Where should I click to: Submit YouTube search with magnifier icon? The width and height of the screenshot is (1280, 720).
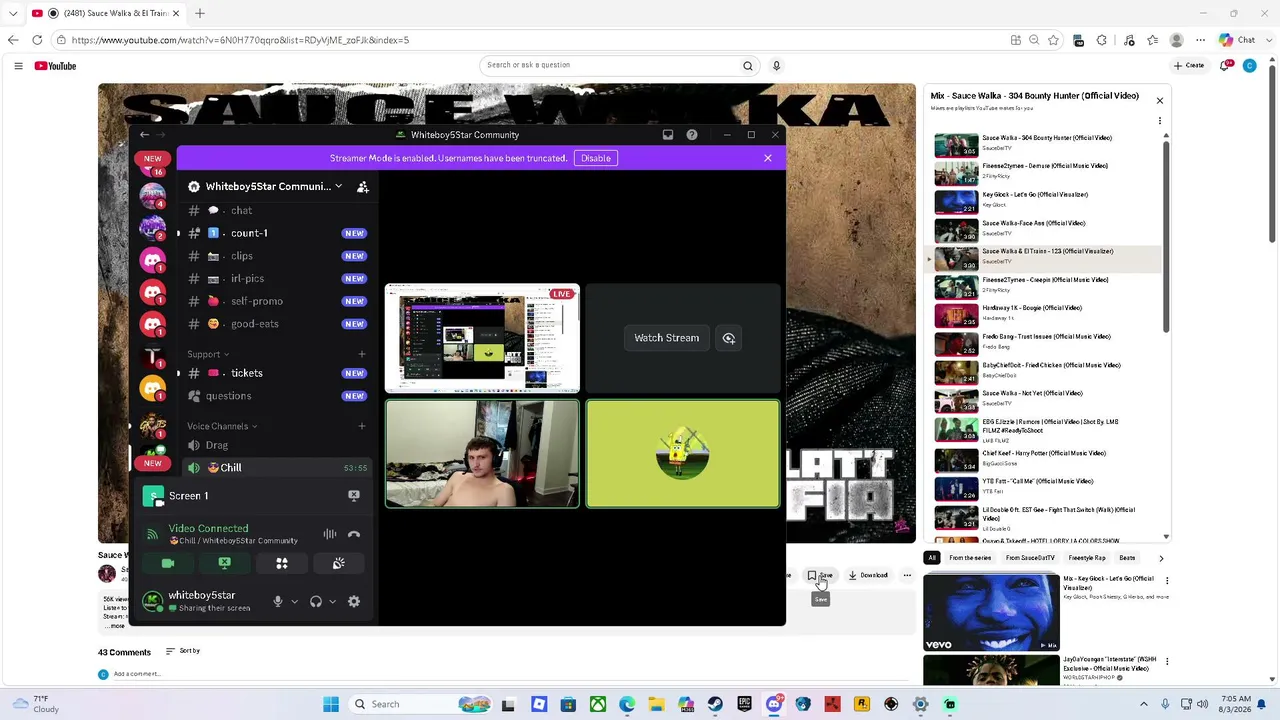[x=747, y=66]
